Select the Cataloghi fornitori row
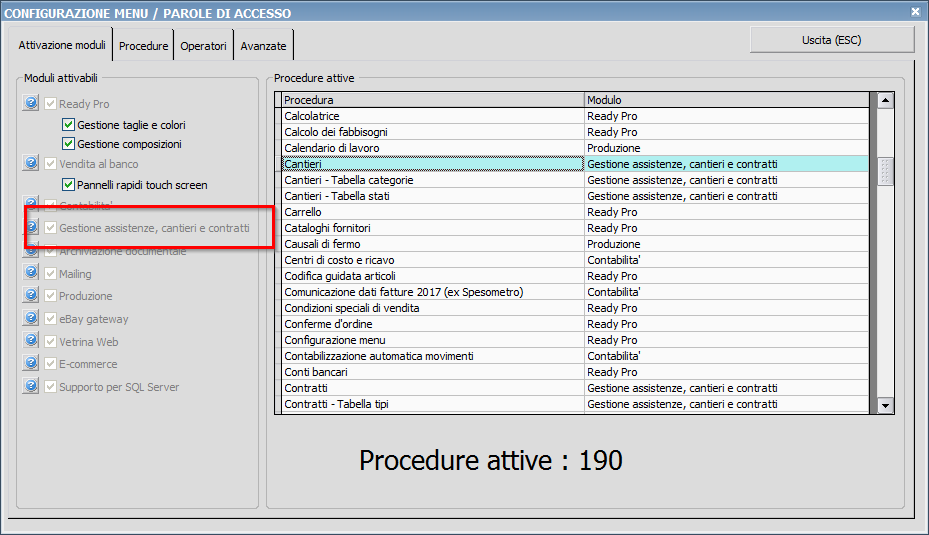The height and width of the screenshot is (535, 929). click(x=575, y=228)
